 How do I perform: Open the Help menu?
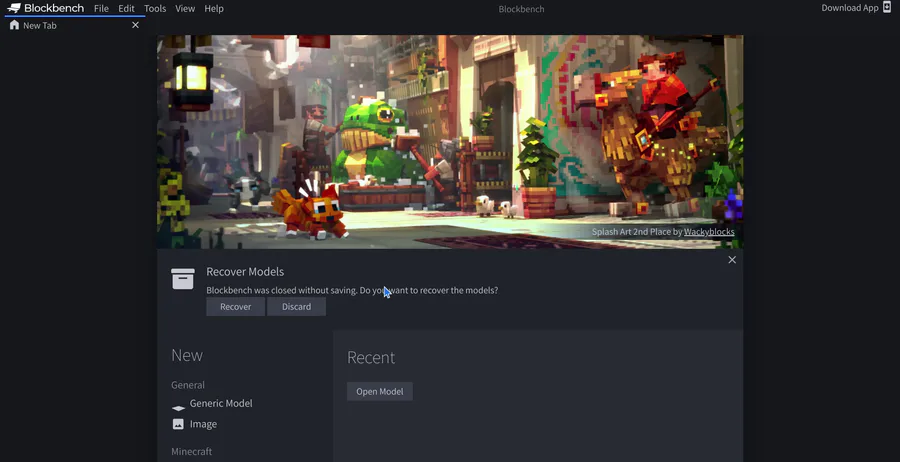214,9
